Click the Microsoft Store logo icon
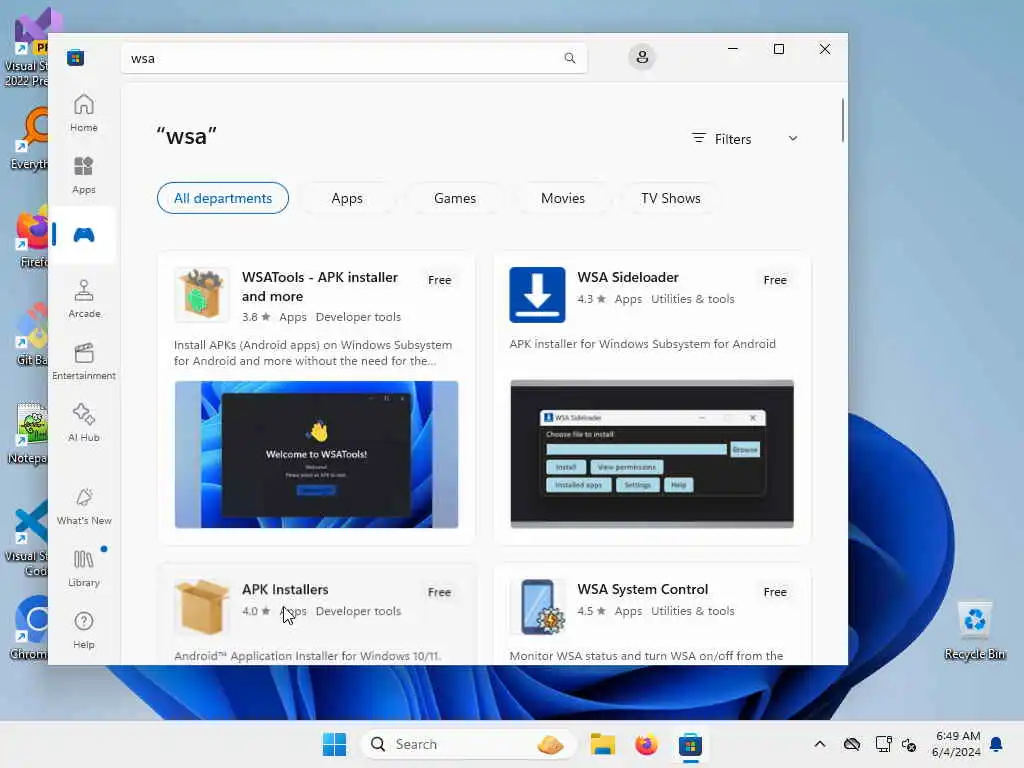The image size is (1024, 768). click(x=75, y=57)
